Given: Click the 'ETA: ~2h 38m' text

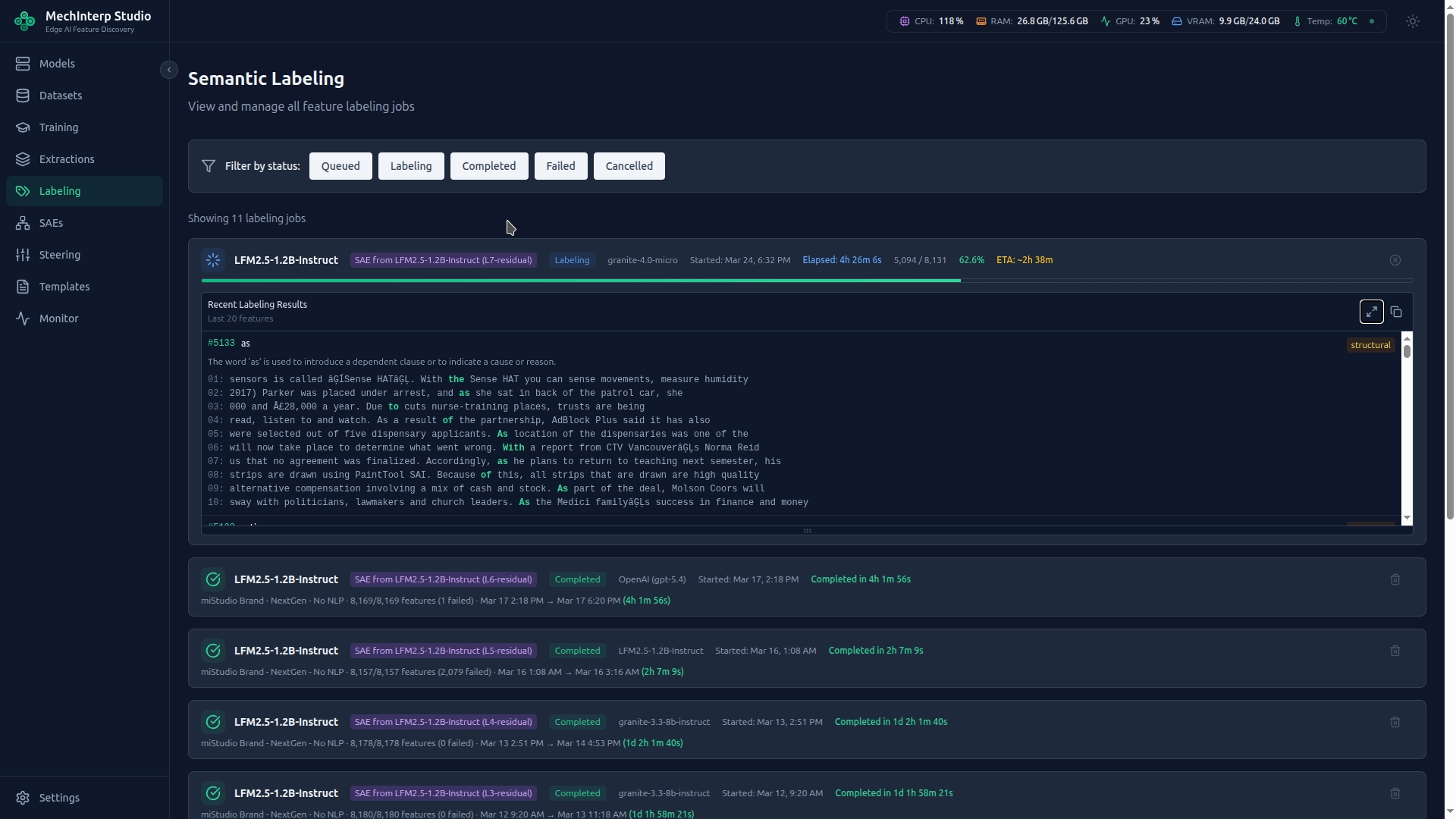Looking at the screenshot, I should (1025, 260).
